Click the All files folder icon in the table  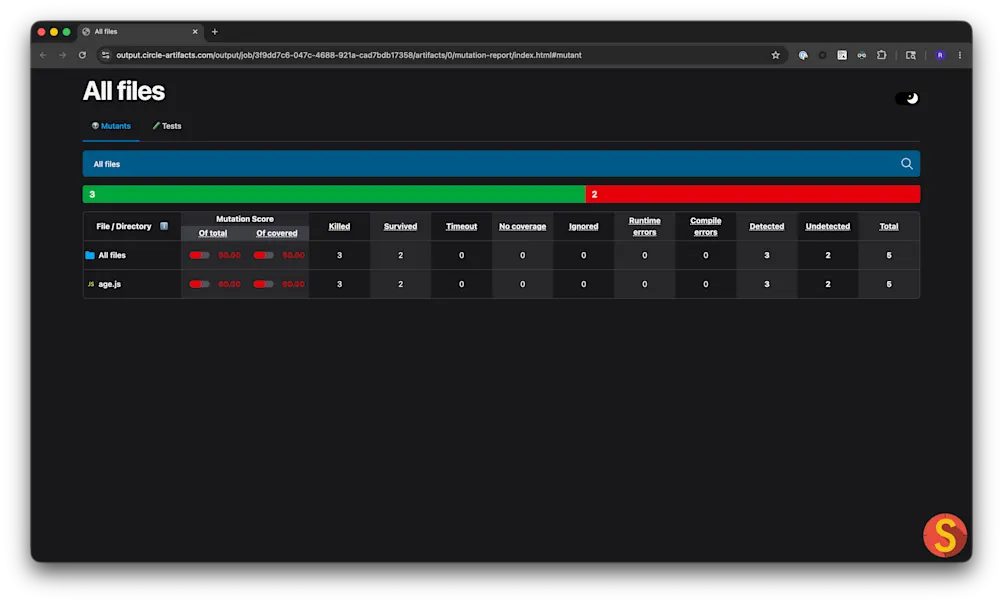(90, 255)
